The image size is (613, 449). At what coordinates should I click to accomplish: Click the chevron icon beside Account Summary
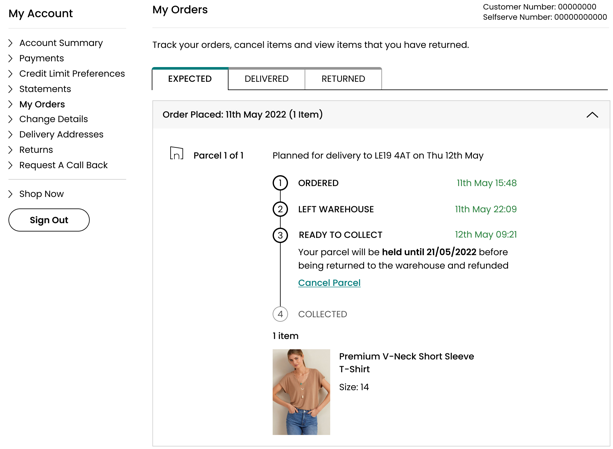pos(11,43)
